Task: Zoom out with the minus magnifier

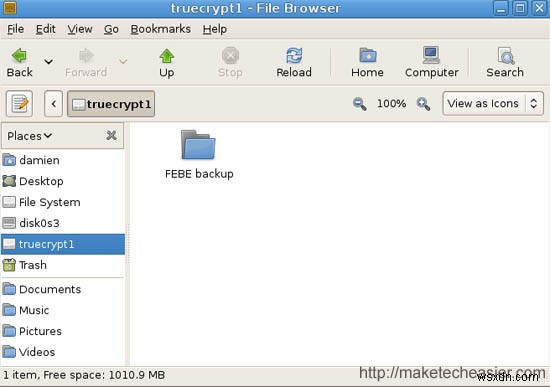Action: 360,104
